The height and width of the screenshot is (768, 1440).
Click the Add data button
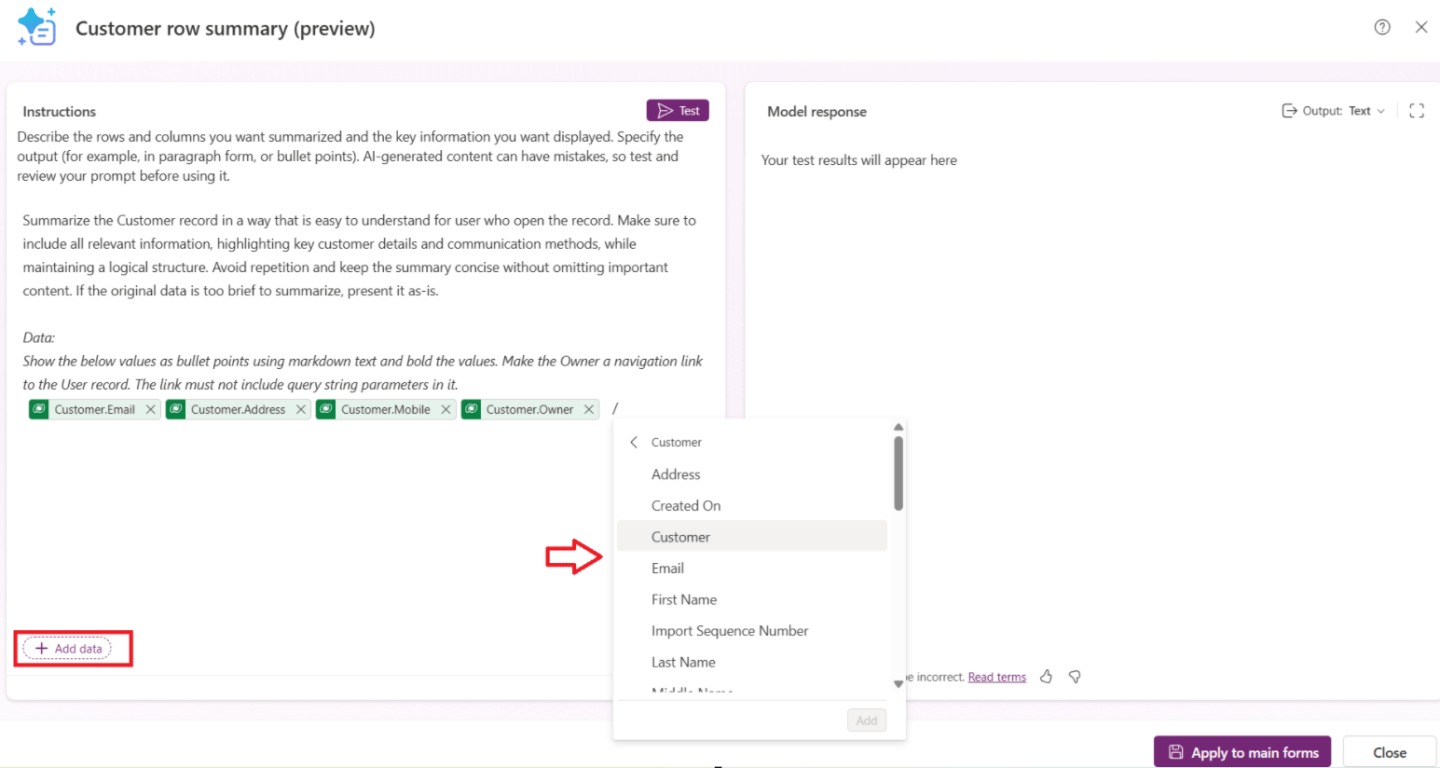68,649
